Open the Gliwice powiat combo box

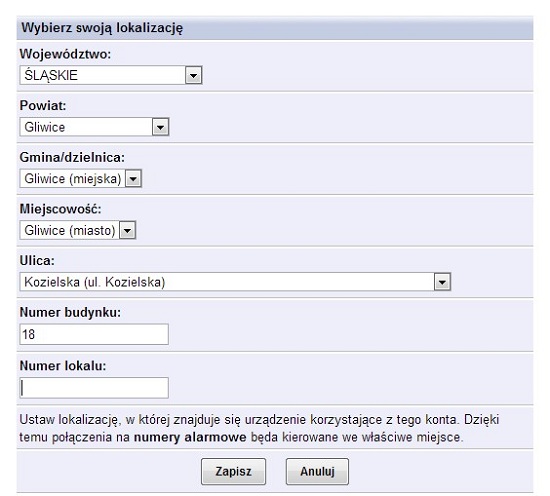94,127
